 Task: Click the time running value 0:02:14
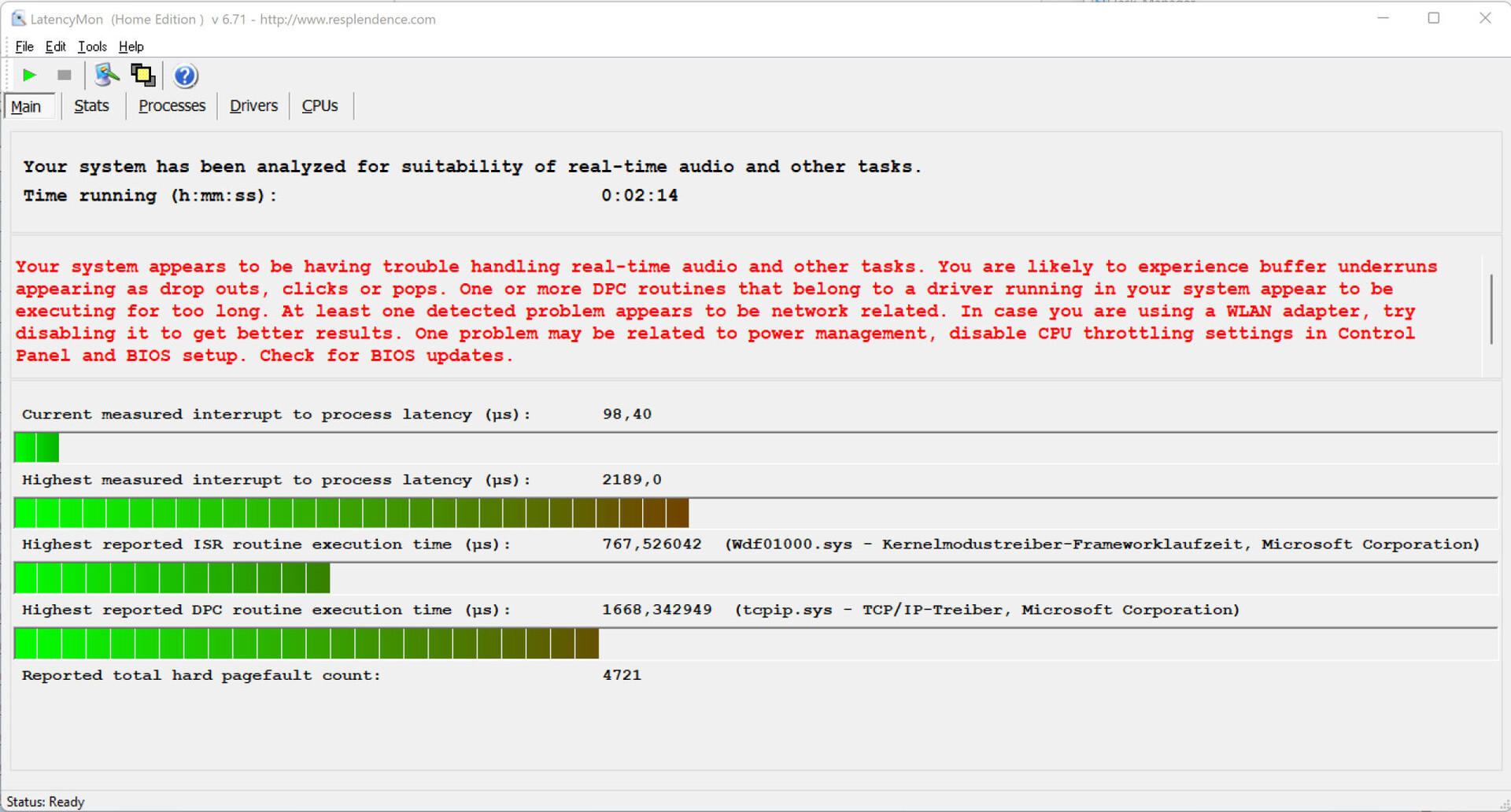click(640, 195)
